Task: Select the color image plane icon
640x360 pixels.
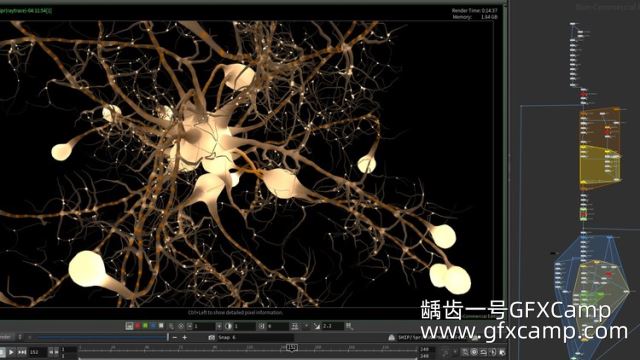Action: (x=129, y=326)
